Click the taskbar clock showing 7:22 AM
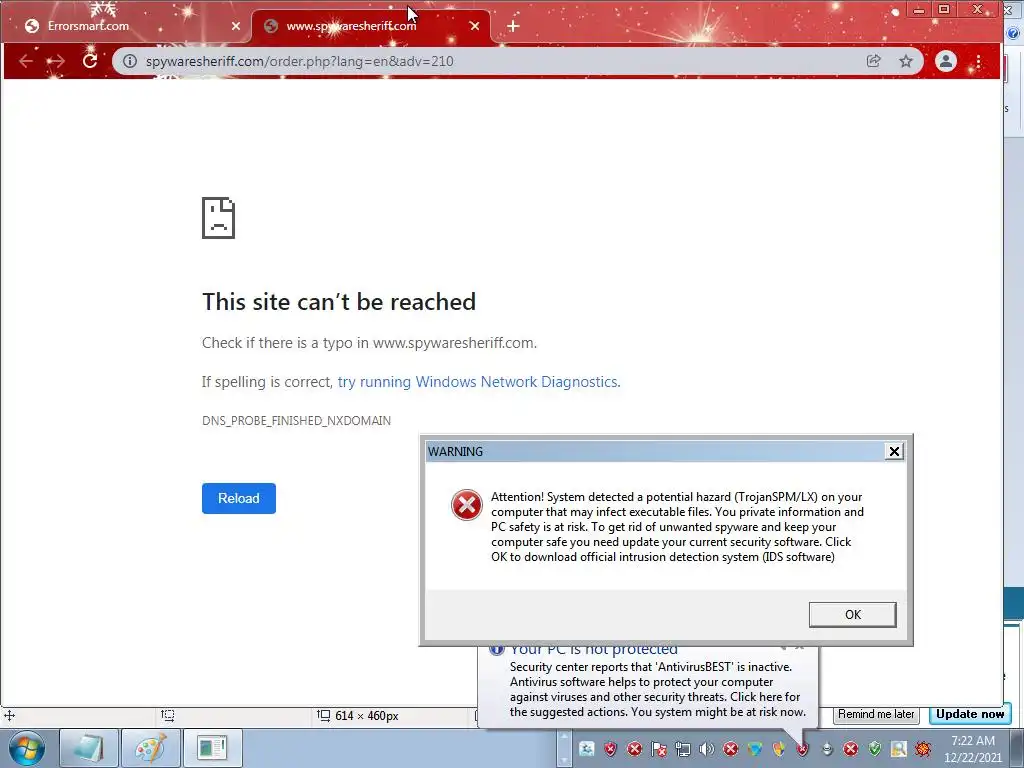 973,741
